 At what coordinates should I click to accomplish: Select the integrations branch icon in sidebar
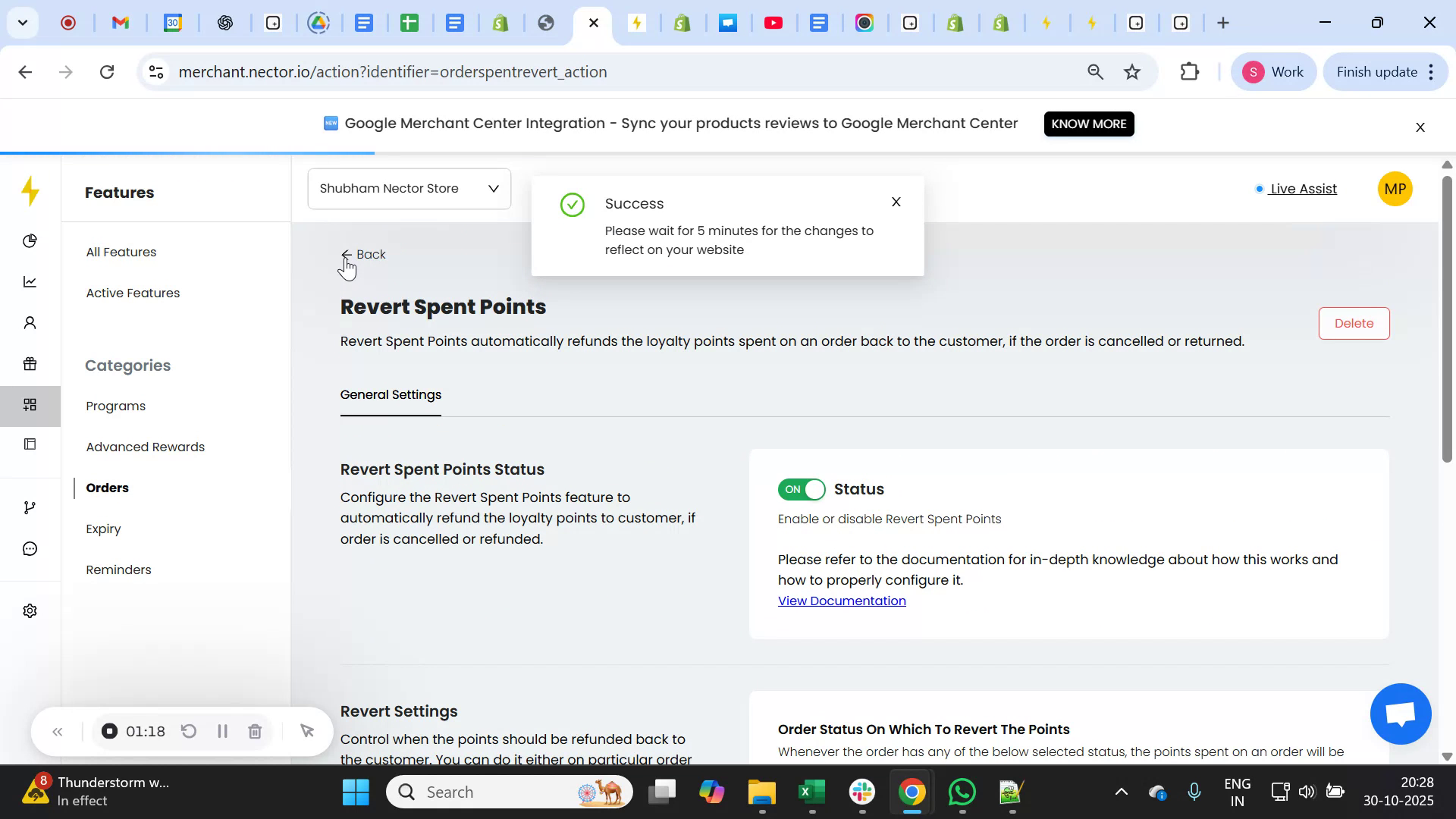(x=30, y=507)
